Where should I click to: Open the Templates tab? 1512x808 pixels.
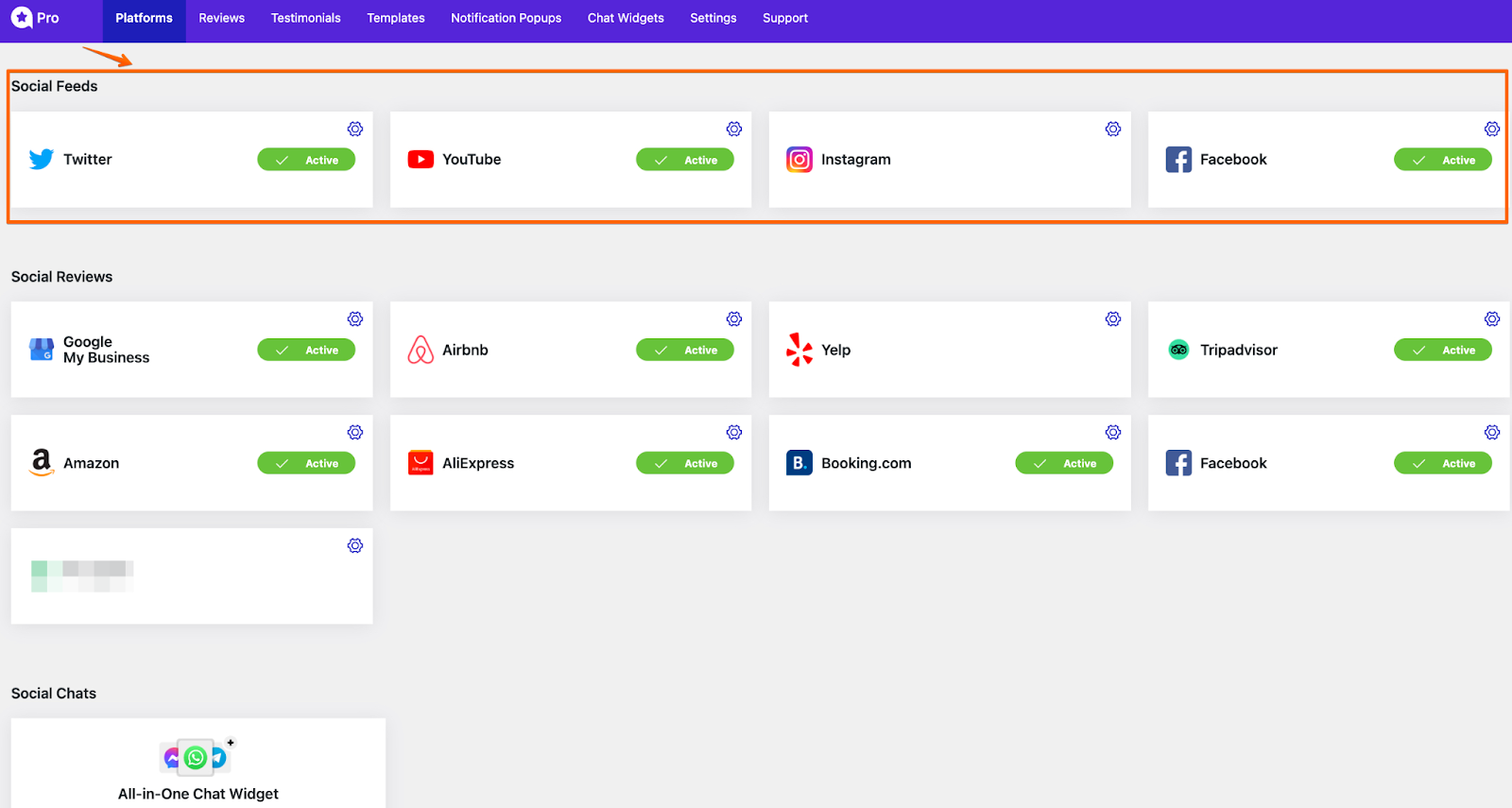(x=396, y=18)
